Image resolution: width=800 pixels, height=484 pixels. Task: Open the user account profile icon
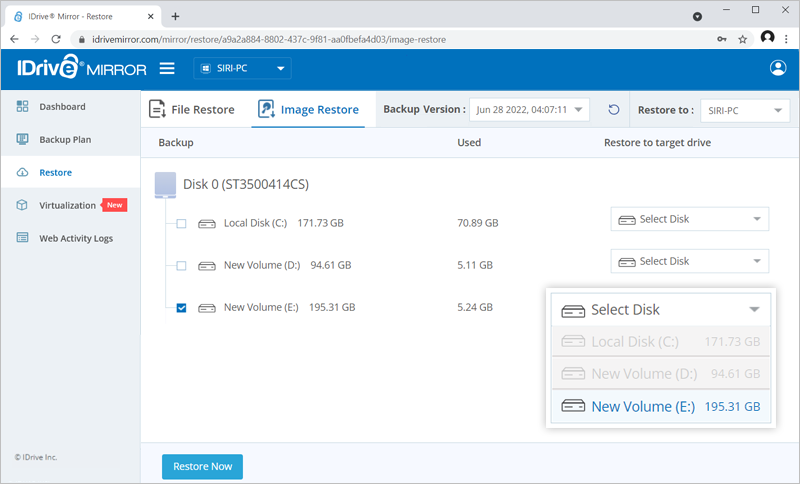point(778,68)
